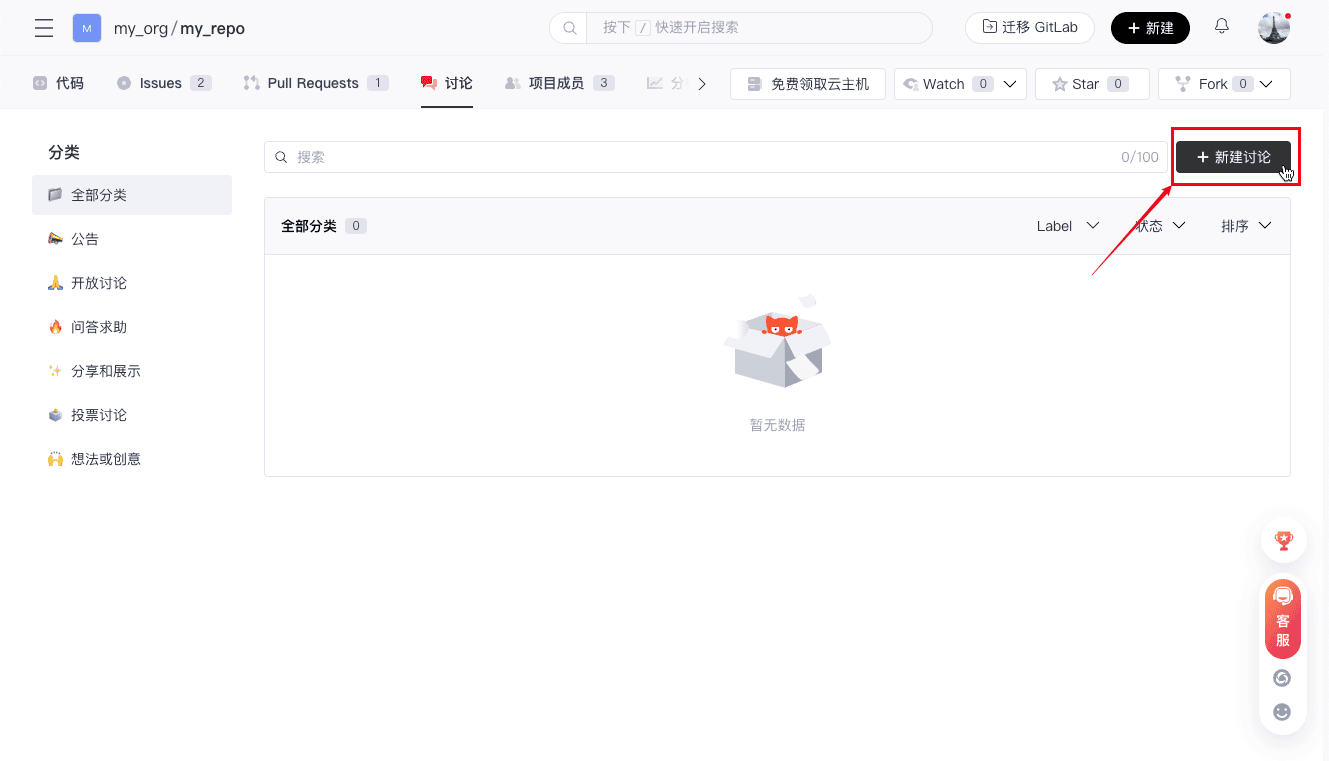The image size is (1329, 761).
Task: Click the trophy icon floating button
Action: pos(1283,540)
